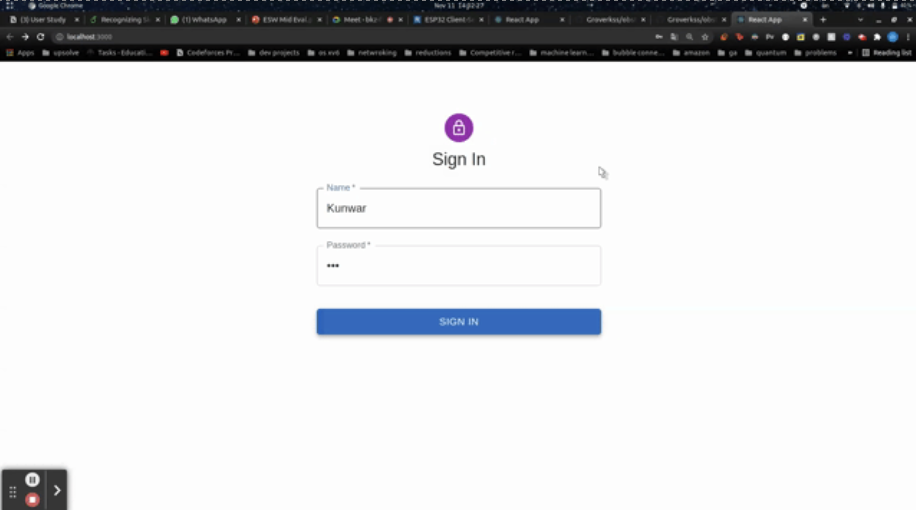Image resolution: width=916 pixels, height=510 pixels.
Task: Open the Reading list panel
Action: point(886,53)
